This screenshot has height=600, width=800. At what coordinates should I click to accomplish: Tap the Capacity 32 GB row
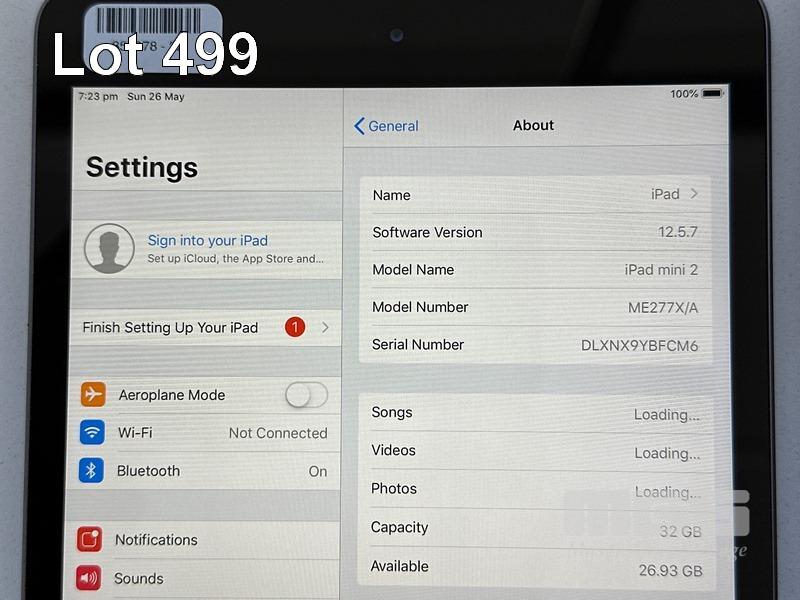pyautogui.click(x=536, y=529)
